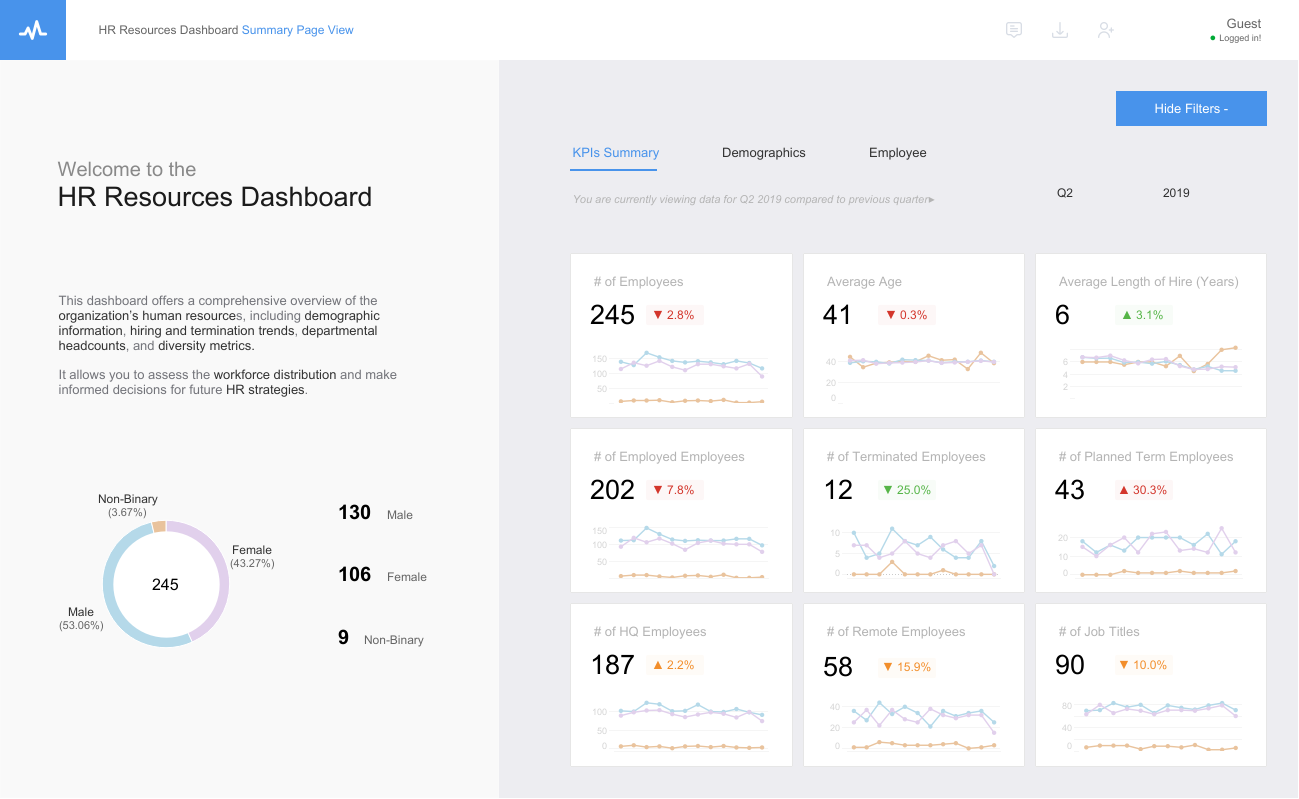1299x799 pixels.
Task: Click the Average Age trend chart
Action: click(x=913, y=375)
